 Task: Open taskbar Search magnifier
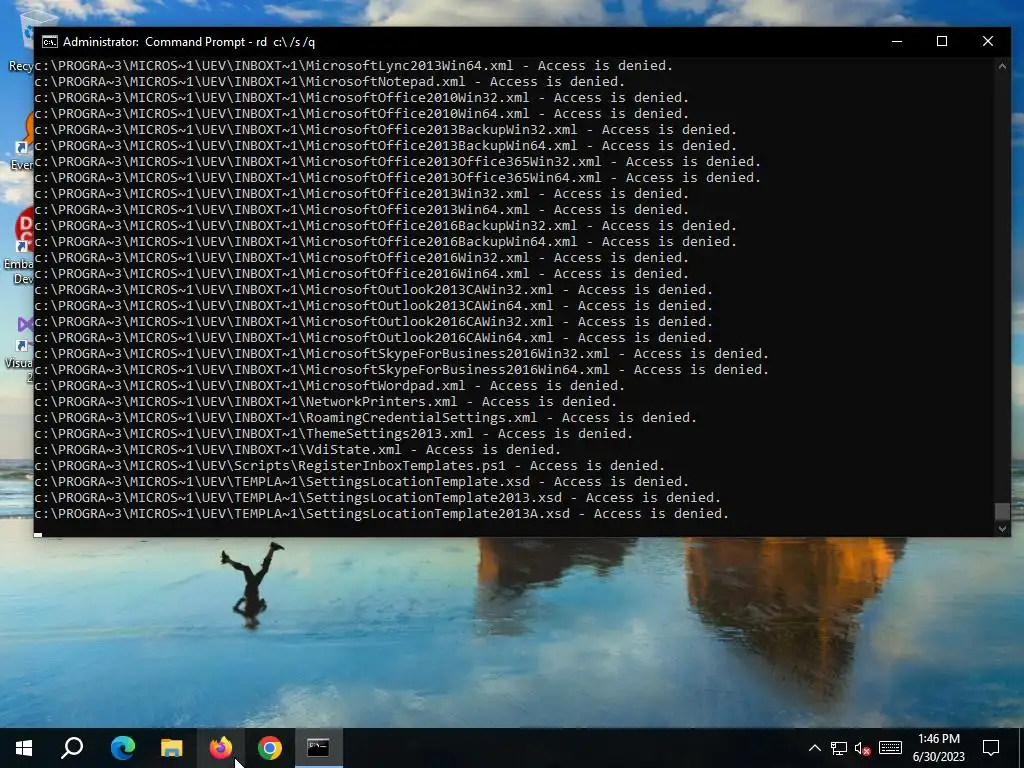(x=72, y=748)
